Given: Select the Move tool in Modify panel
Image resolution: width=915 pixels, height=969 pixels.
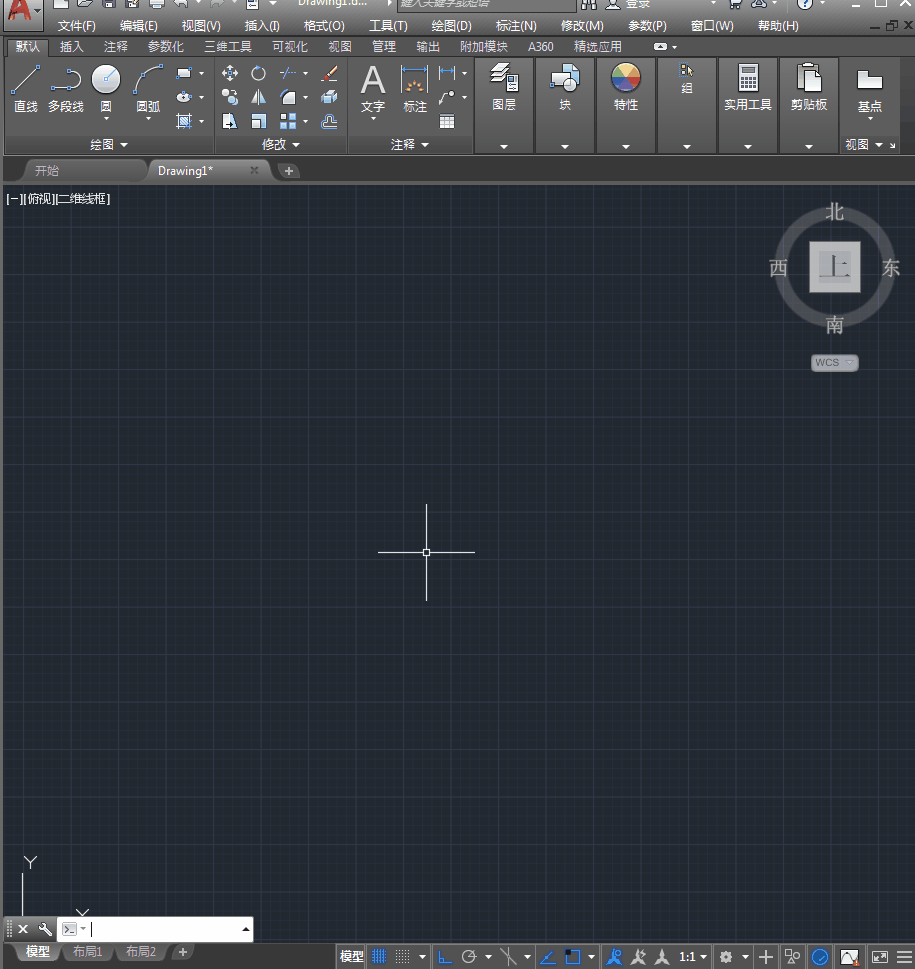Looking at the screenshot, I should click(230, 73).
